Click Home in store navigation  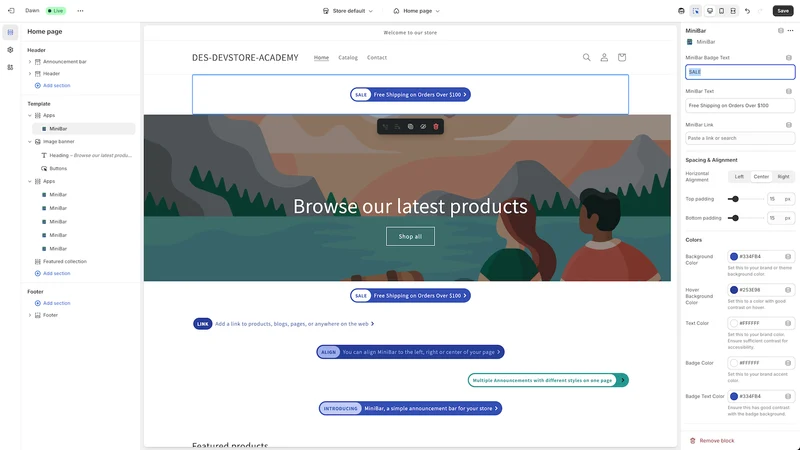pos(321,58)
